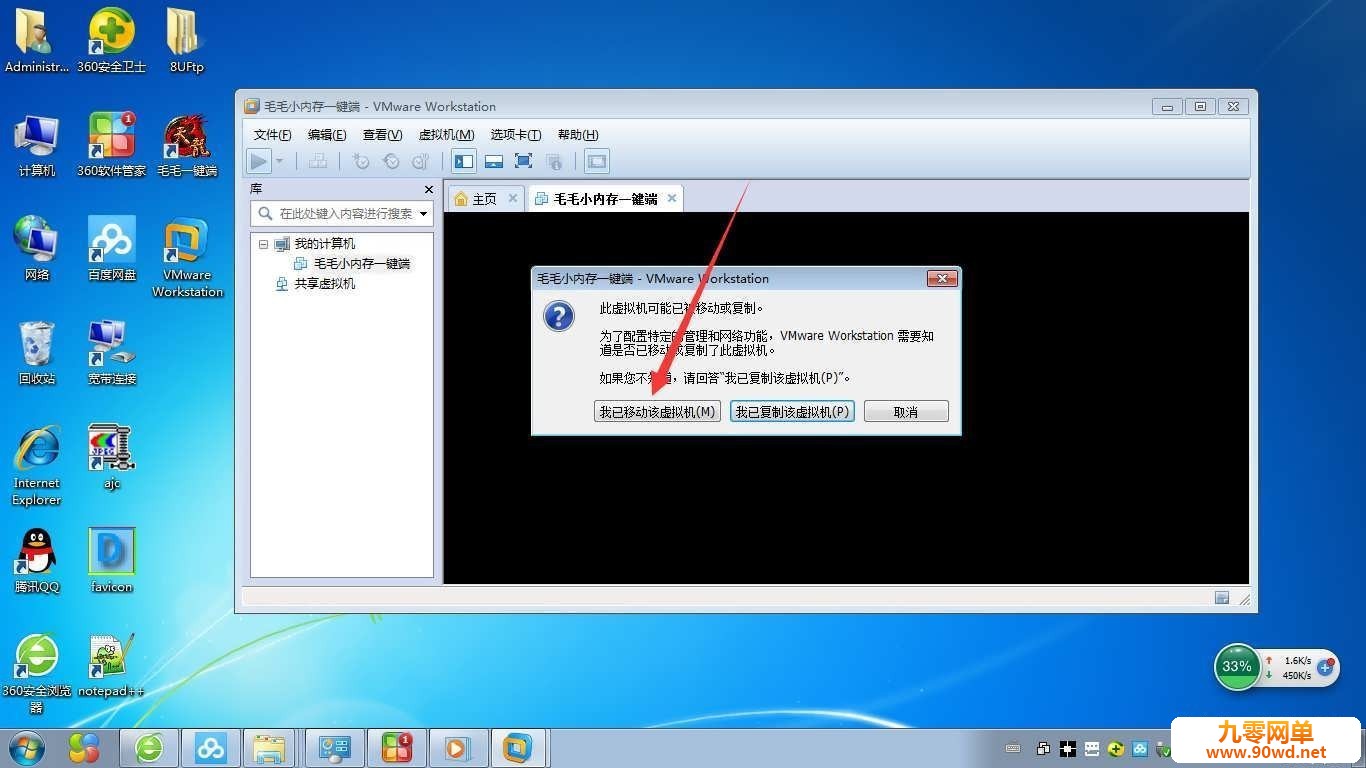Screen dimensions: 1366x768
Task: Toggle the thumbnail bar view icon
Action: (494, 161)
